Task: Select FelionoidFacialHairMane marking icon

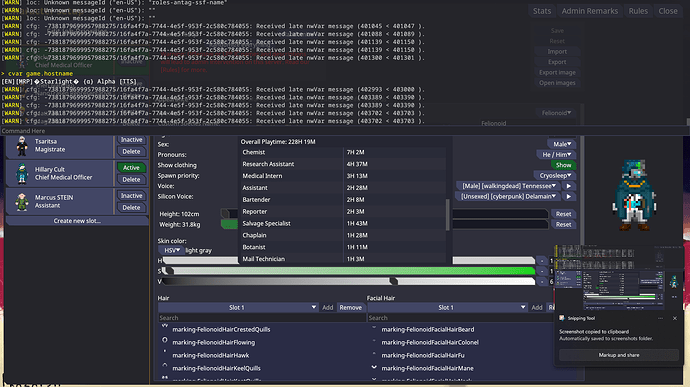Action: pos(374,367)
